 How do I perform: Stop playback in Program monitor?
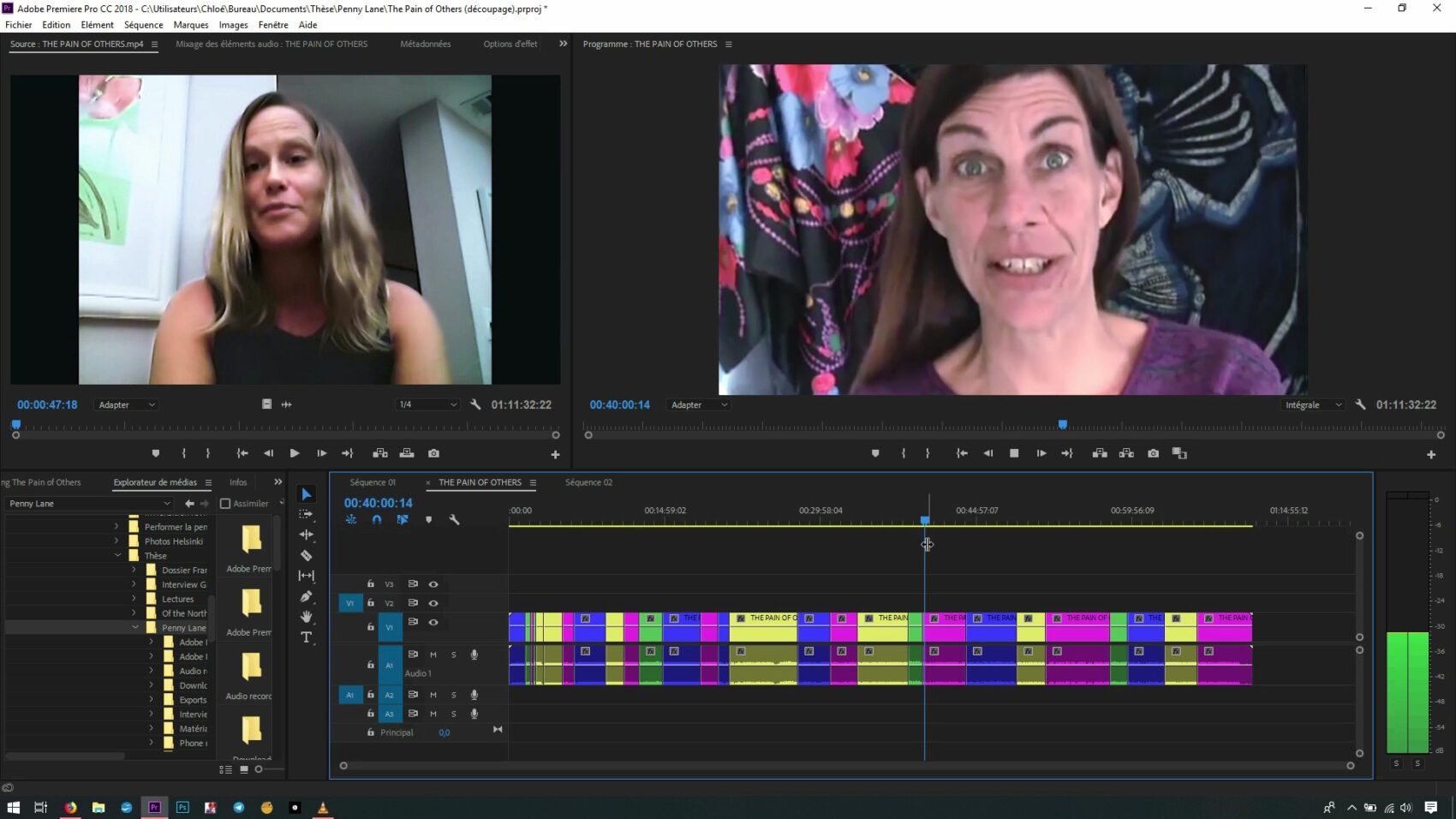point(1014,453)
